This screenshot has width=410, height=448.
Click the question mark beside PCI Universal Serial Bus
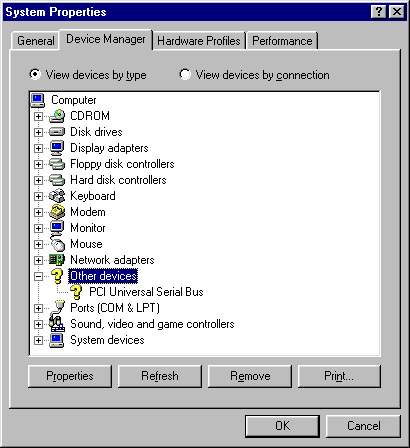click(x=77, y=292)
